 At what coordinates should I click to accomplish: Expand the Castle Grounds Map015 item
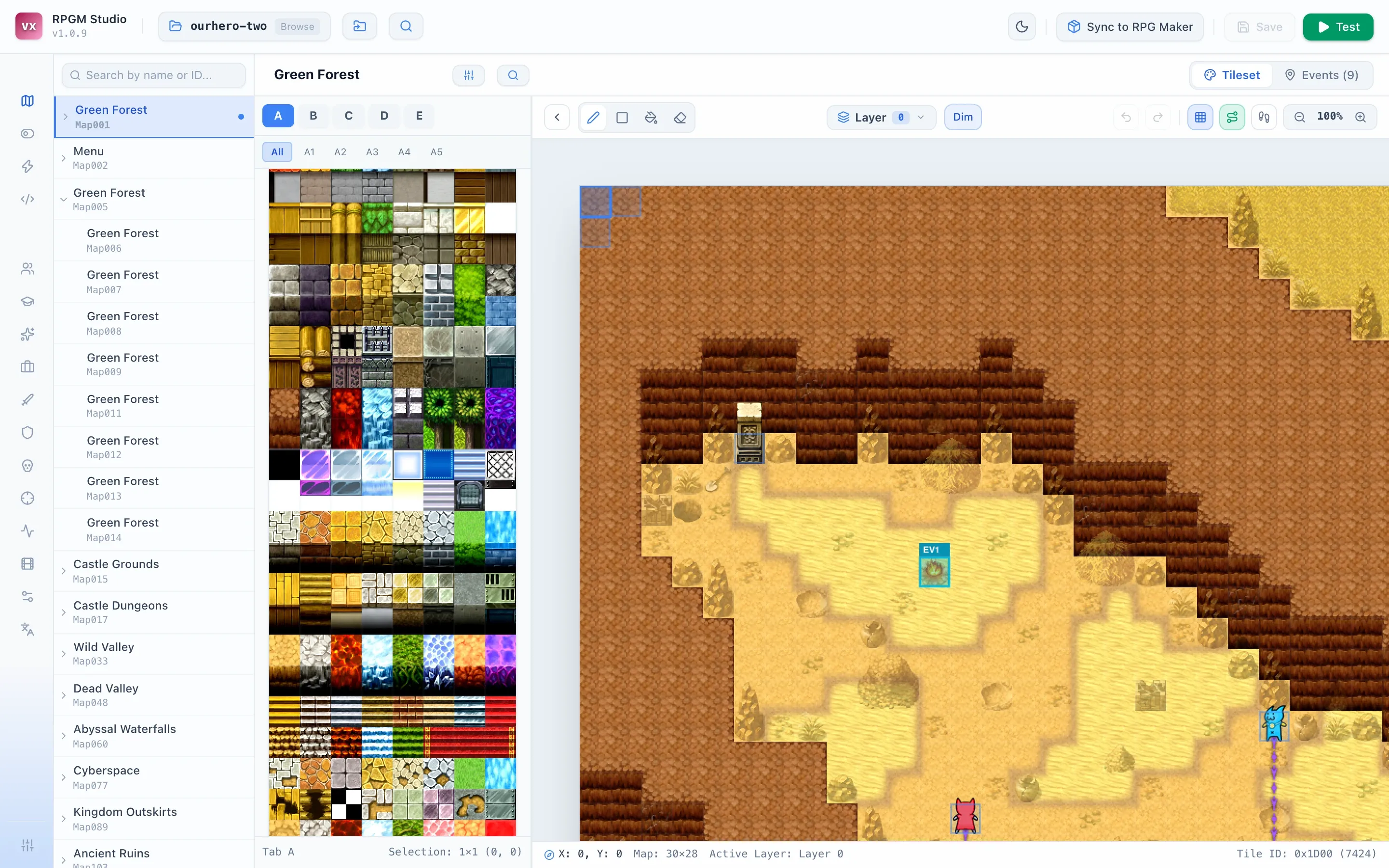[x=63, y=571]
